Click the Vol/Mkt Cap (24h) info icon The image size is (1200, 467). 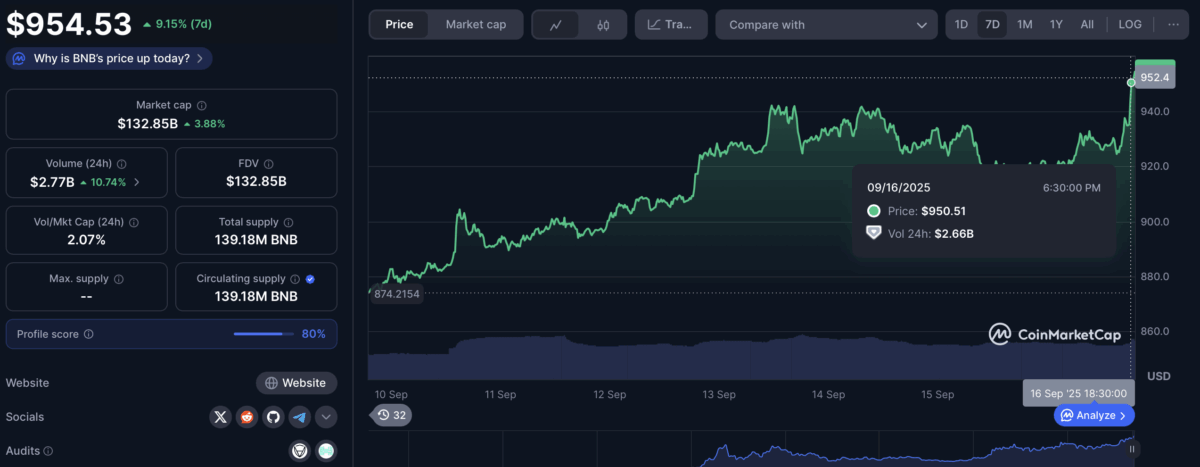(134, 222)
